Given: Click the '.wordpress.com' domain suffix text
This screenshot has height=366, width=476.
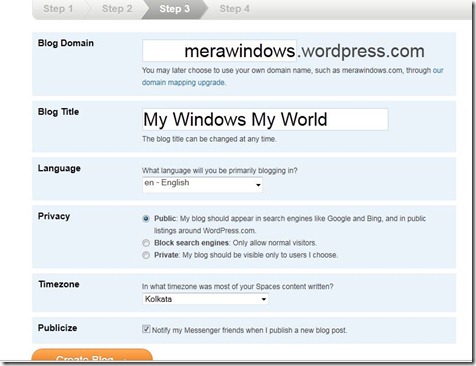Looking at the screenshot, I should [x=361, y=51].
